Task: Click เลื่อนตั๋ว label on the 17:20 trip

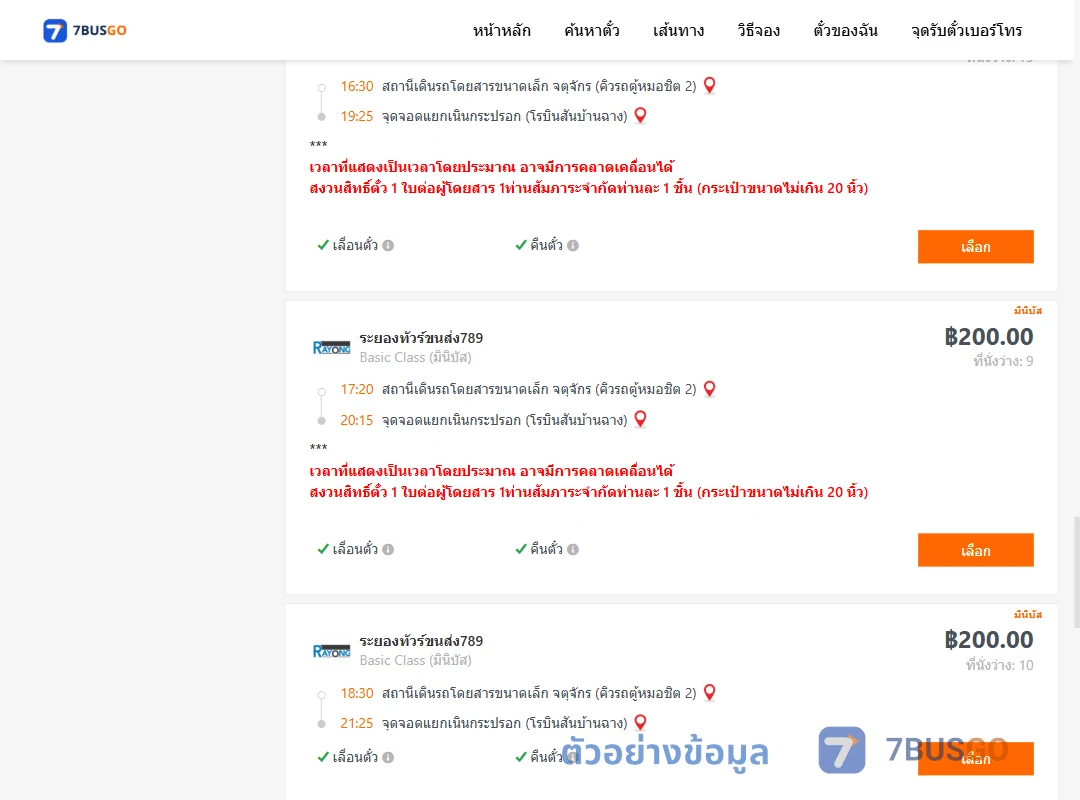Action: (x=355, y=549)
